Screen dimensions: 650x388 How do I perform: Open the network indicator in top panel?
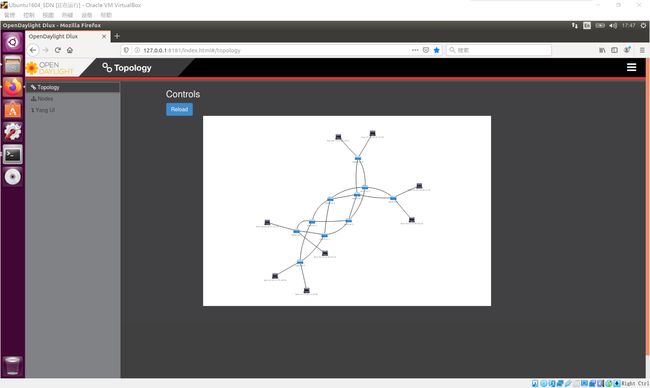pyautogui.click(x=574, y=25)
